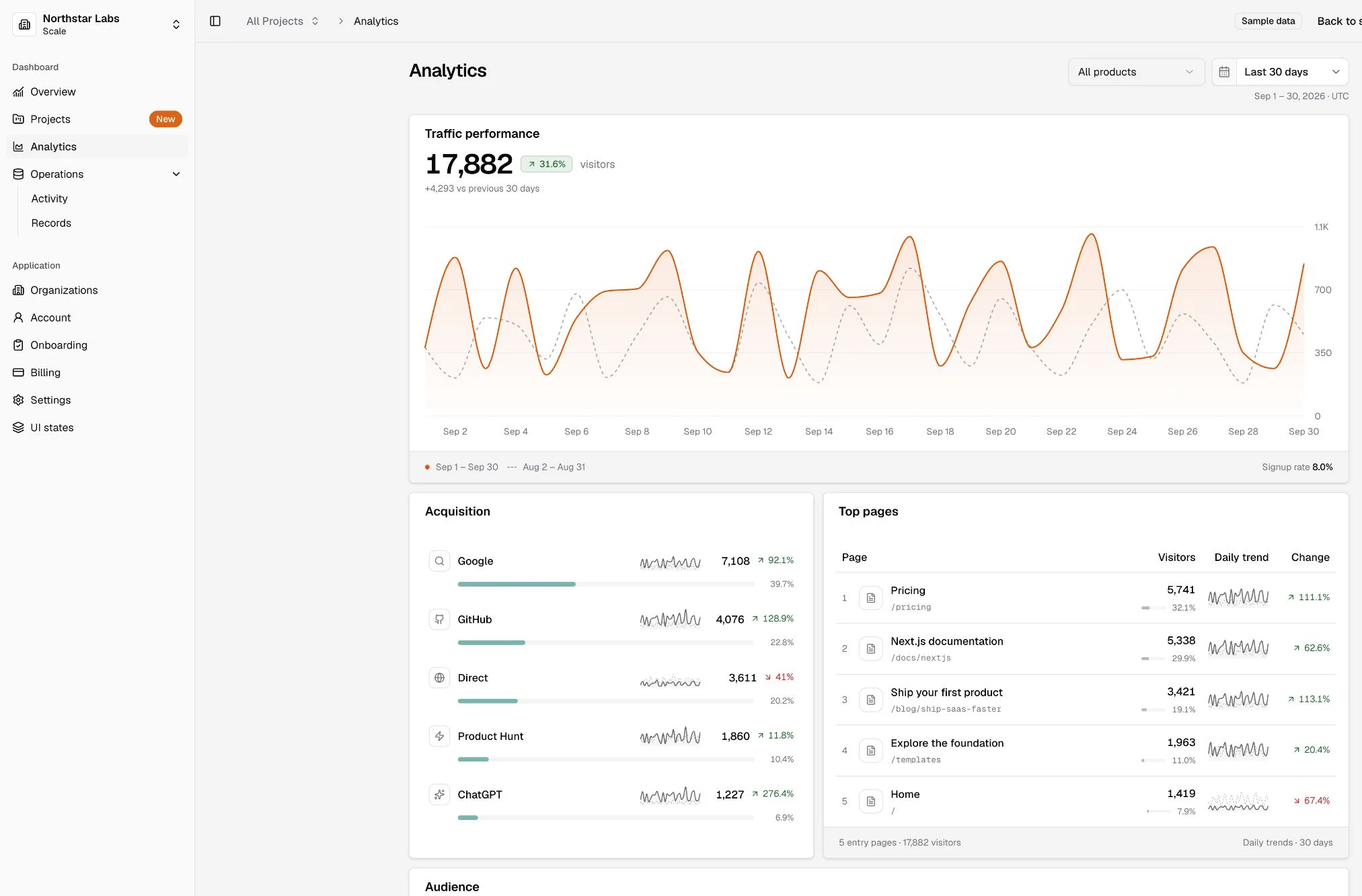The image size is (1362, 896).
Task: Click the 31.6% growth badge
Action: [x=546, y=164]
